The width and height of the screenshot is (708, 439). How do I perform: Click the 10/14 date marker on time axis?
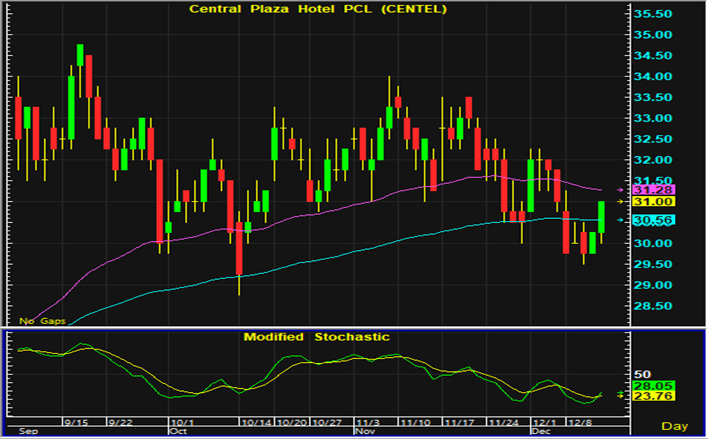click(x=257, y=422)
